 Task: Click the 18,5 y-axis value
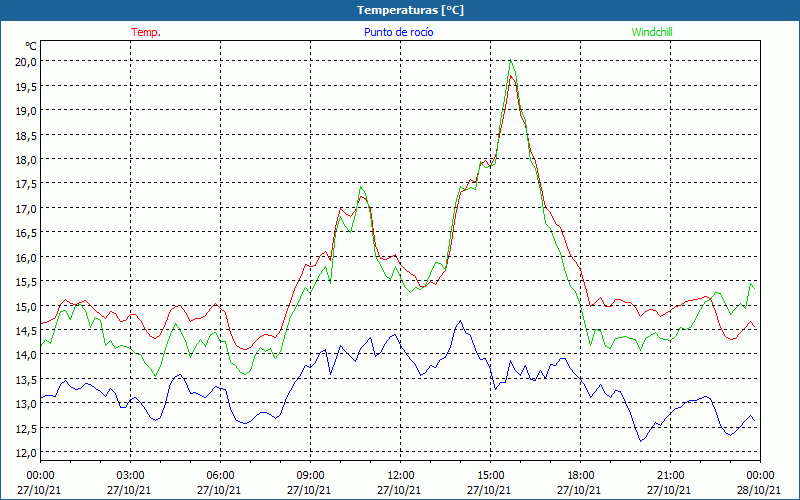tap(27, 135)
